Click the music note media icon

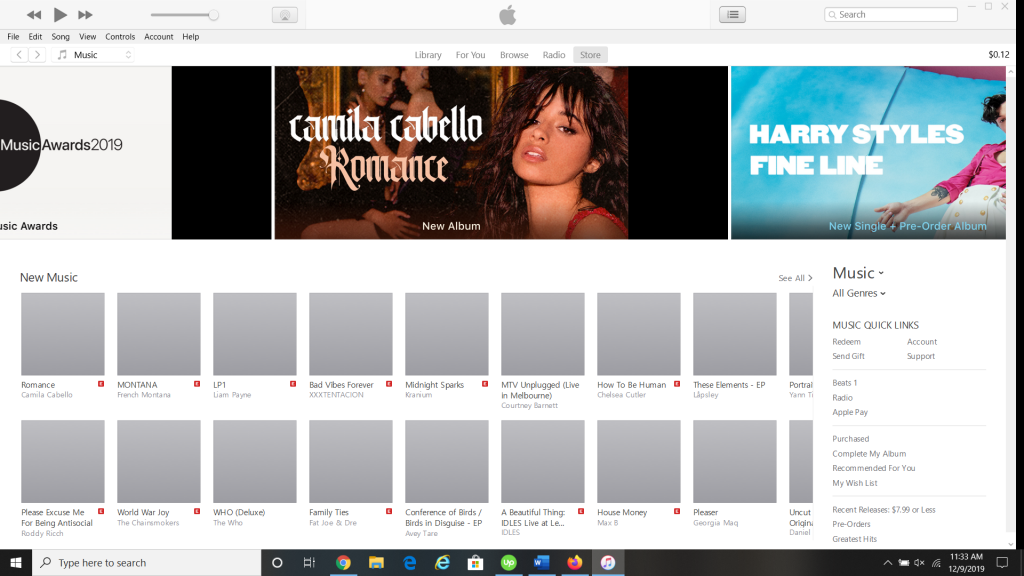point(62,55)
